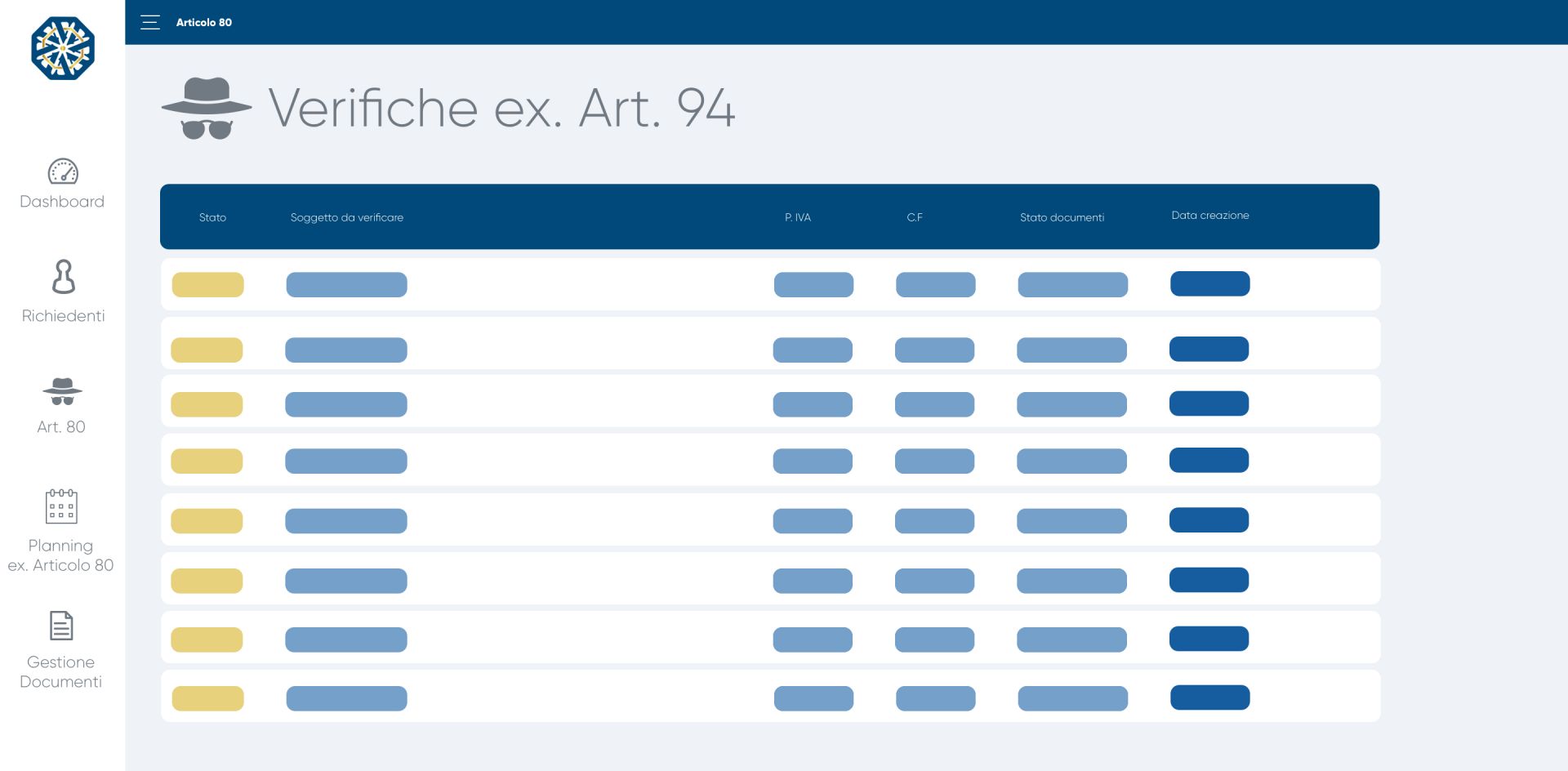Click the octagonal app logo
Image resolution: width=1568 pixels, height=771 pixels.
coord(63,48)
